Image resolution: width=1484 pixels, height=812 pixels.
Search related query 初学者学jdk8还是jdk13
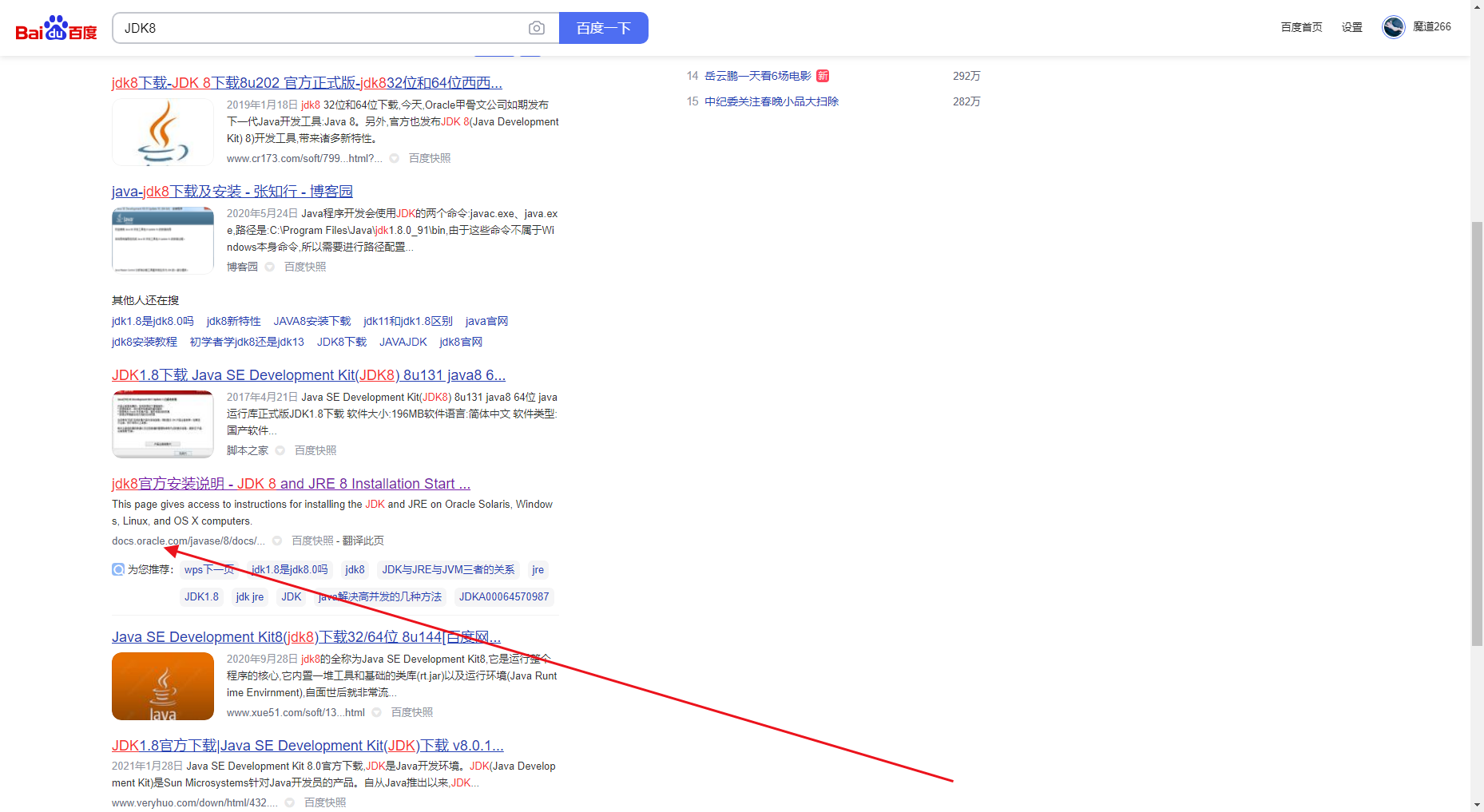[x=247, y=342]
